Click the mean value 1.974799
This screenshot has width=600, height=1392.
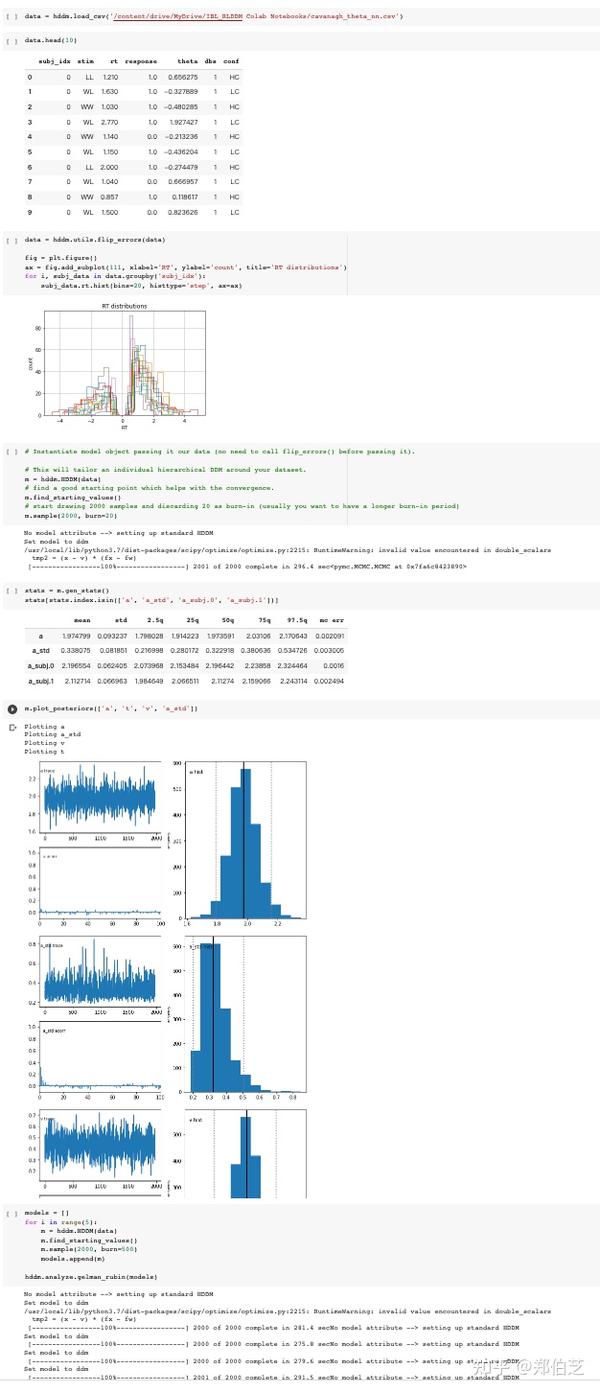click(x=76, y=635)
